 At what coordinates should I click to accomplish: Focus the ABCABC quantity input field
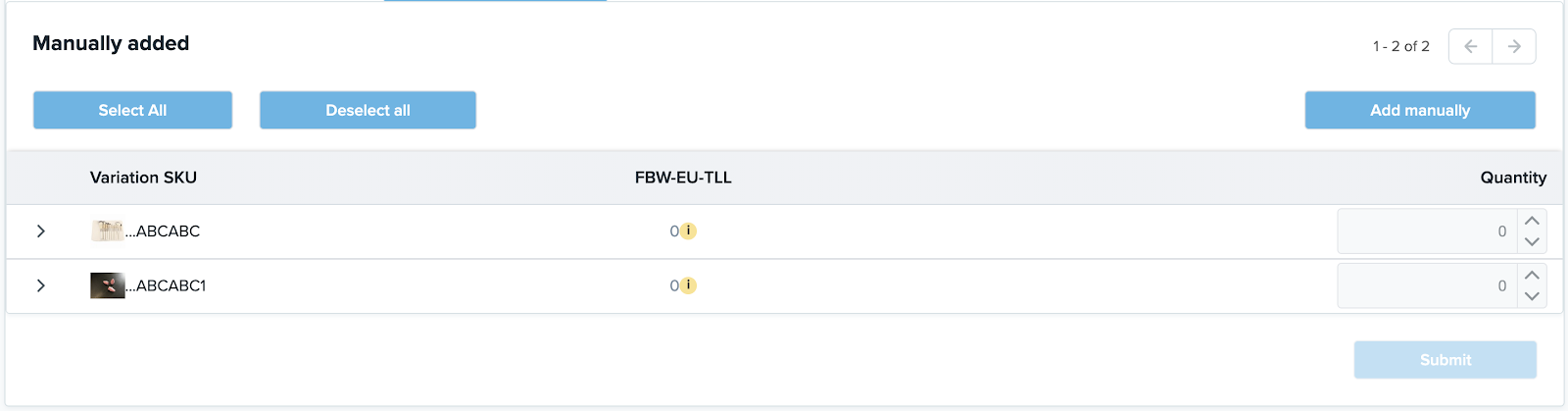(1427, 231)
